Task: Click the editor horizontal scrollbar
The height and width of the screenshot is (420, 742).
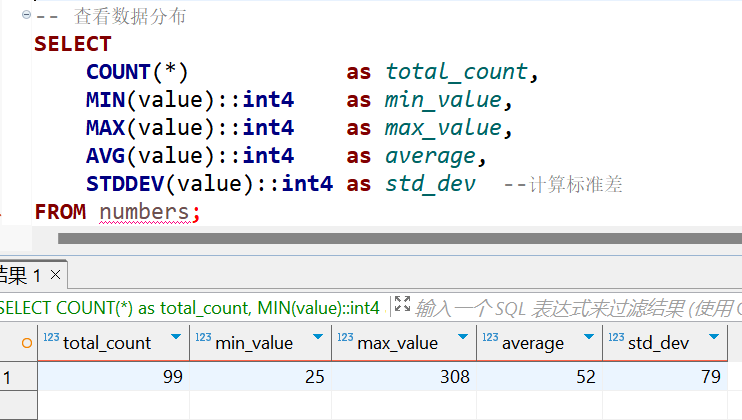Action: click(400, 238)
